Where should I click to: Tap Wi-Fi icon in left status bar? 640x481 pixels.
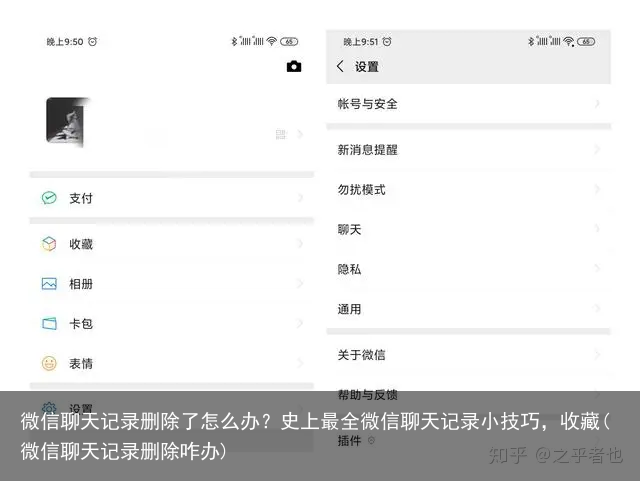tap(271, 41)
